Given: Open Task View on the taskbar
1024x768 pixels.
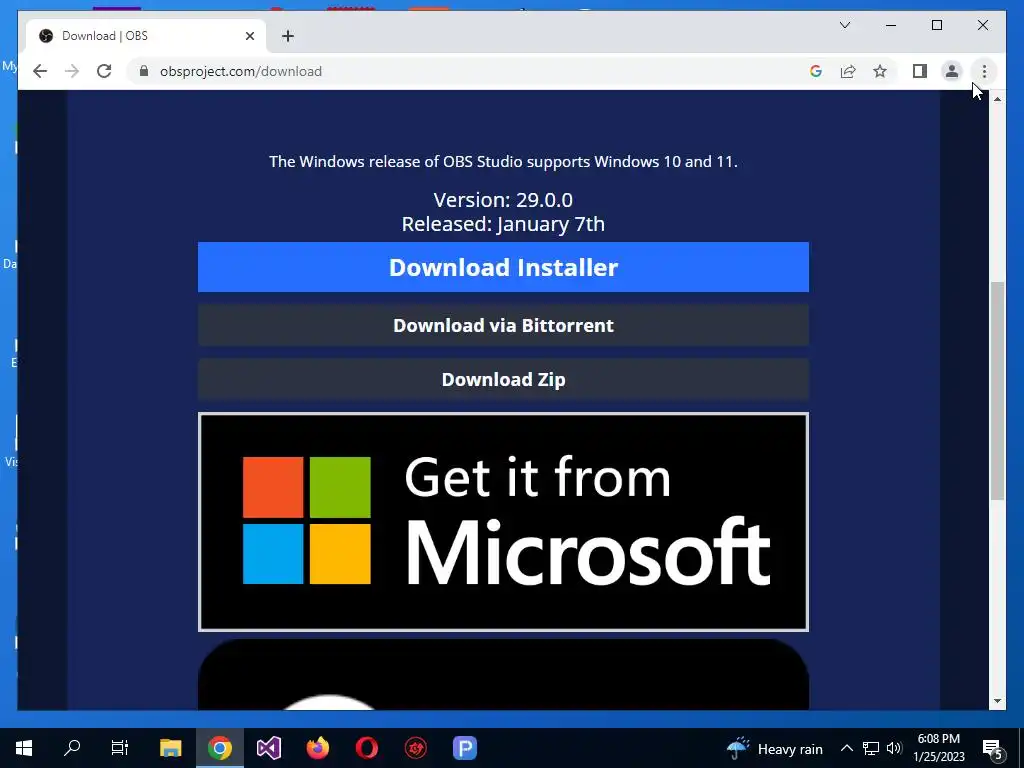Looking at the screenshot, I should click(x=120, y=748).
